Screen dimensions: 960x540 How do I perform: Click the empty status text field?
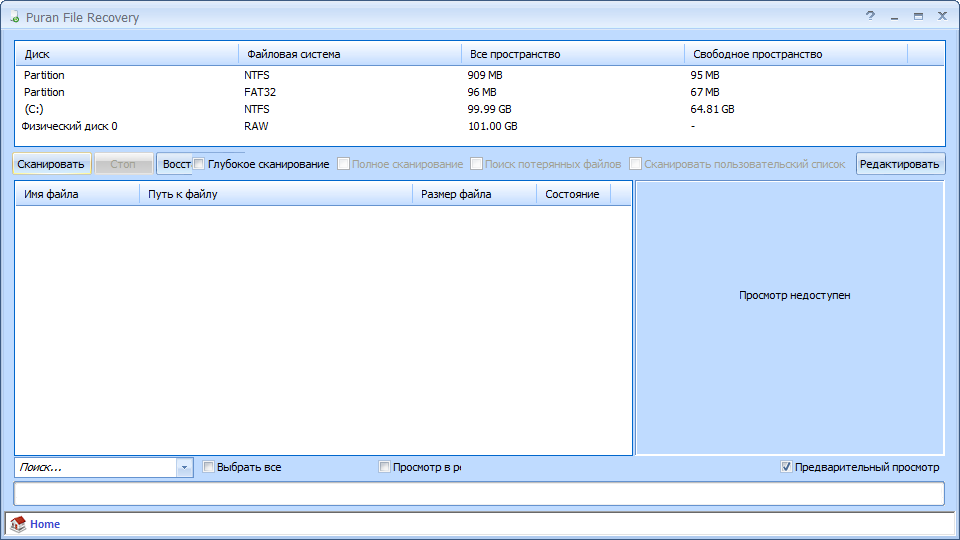(479, 493)
